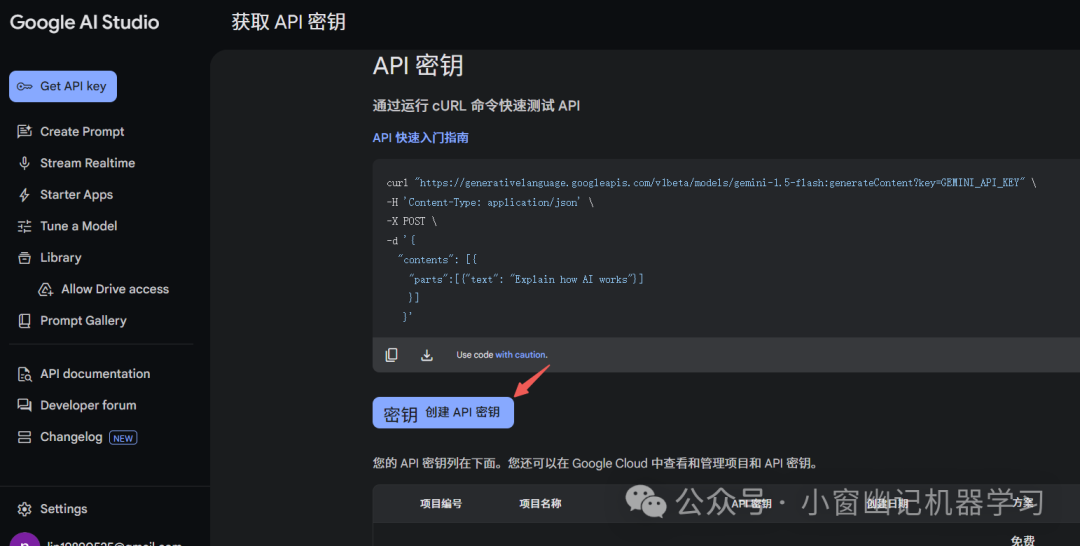
Task: Open Stream Realtime page
Action: 87,163
